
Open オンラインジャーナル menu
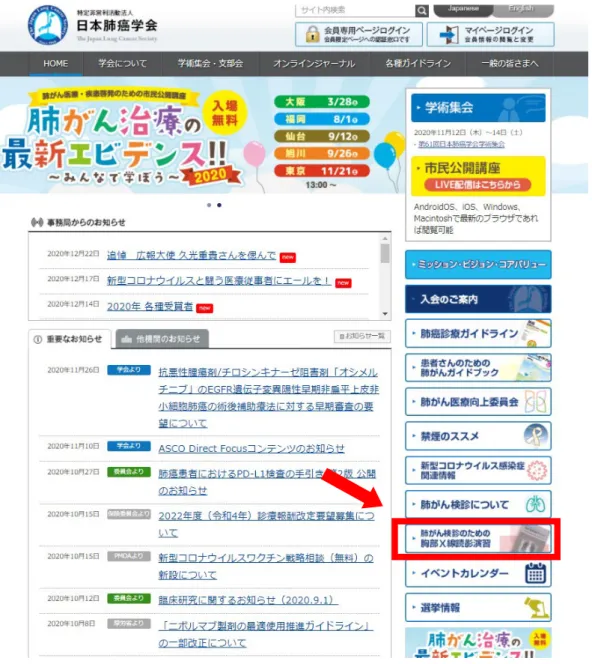(x=314, y=64)
